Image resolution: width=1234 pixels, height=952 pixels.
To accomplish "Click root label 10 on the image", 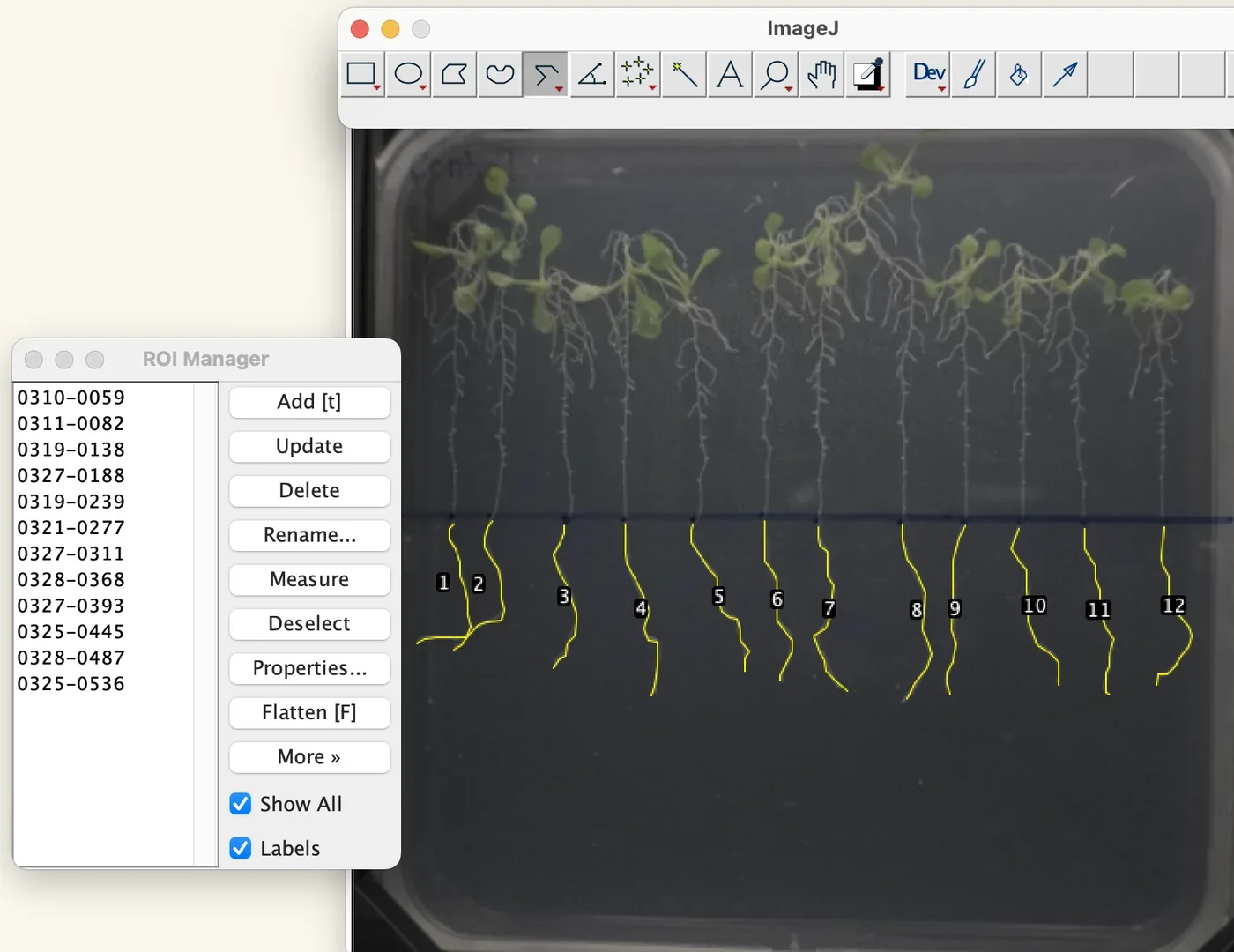I will (x=1034, y=606).
